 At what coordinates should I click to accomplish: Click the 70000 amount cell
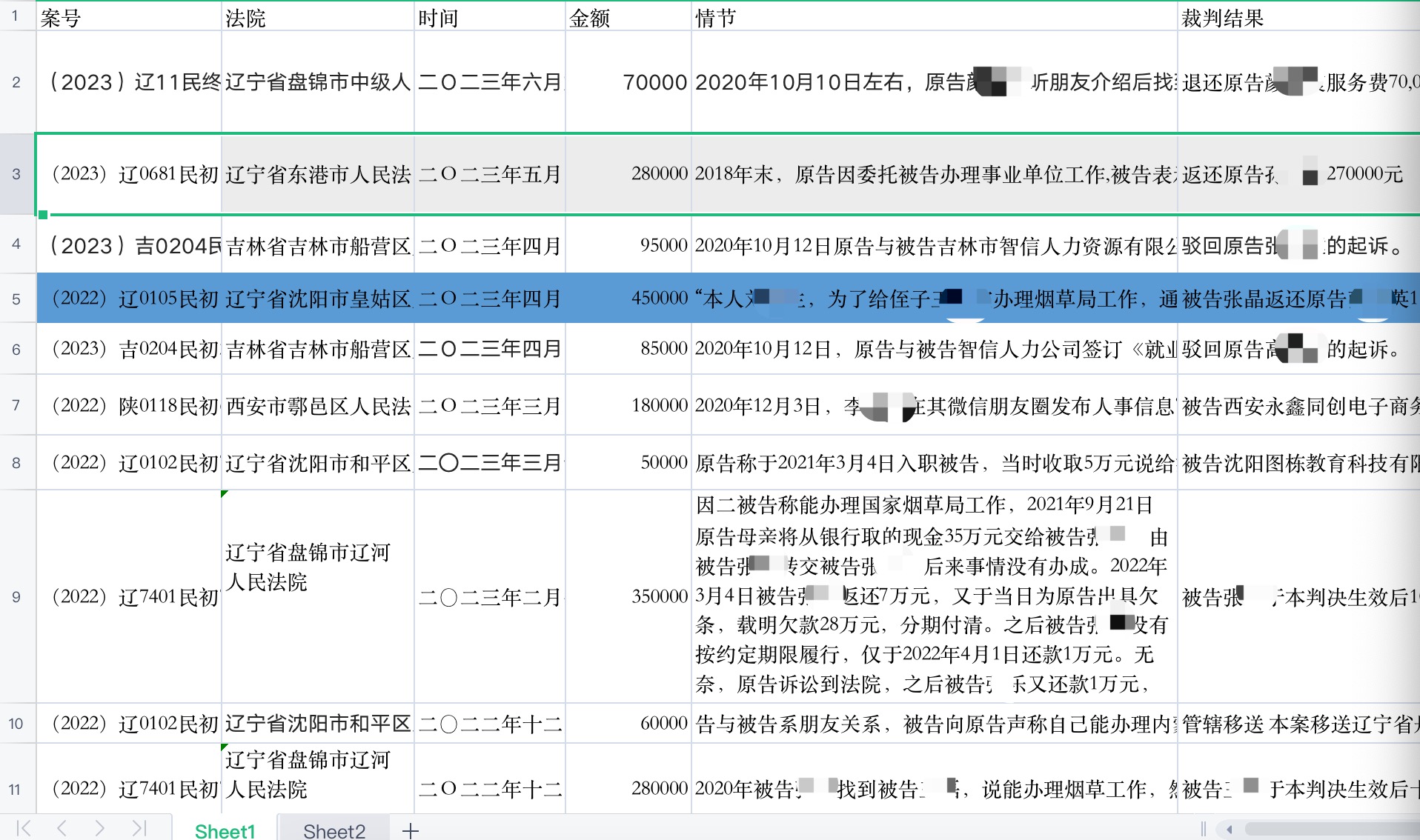click(628, 82)
